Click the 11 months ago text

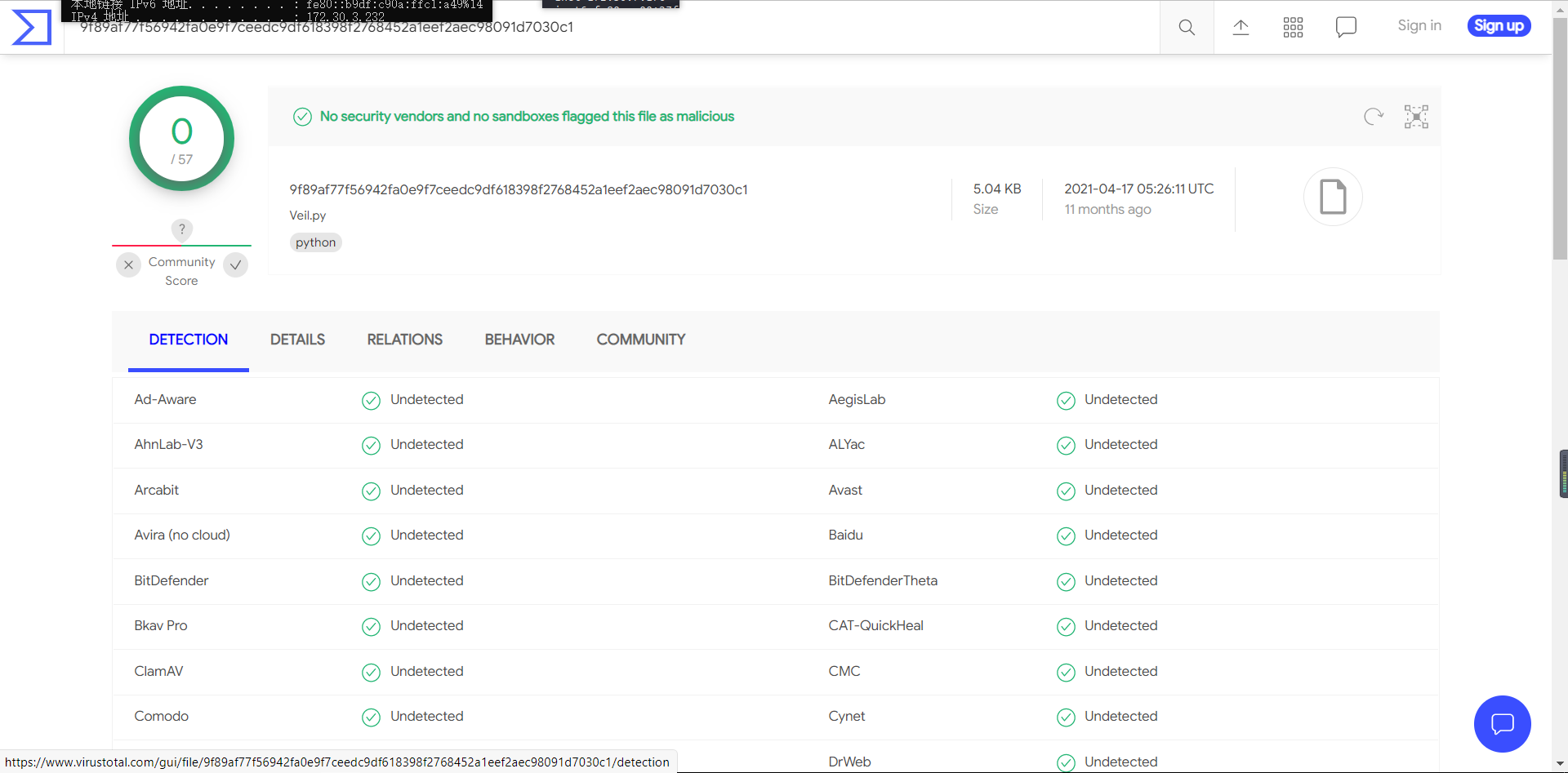[x=1107, y=210]
